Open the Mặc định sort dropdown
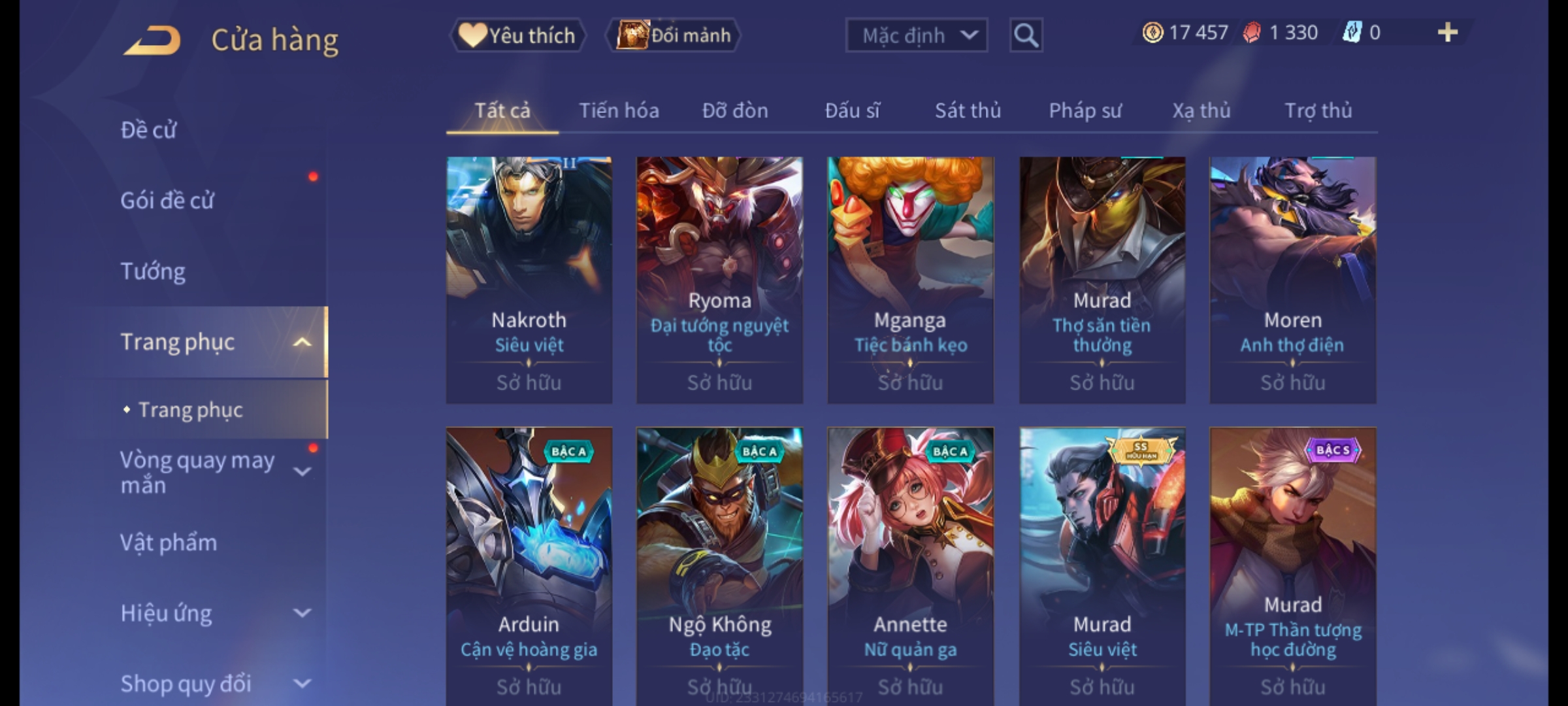The image size is (1568, 706). pyautogui.click(x=917, y=35)
